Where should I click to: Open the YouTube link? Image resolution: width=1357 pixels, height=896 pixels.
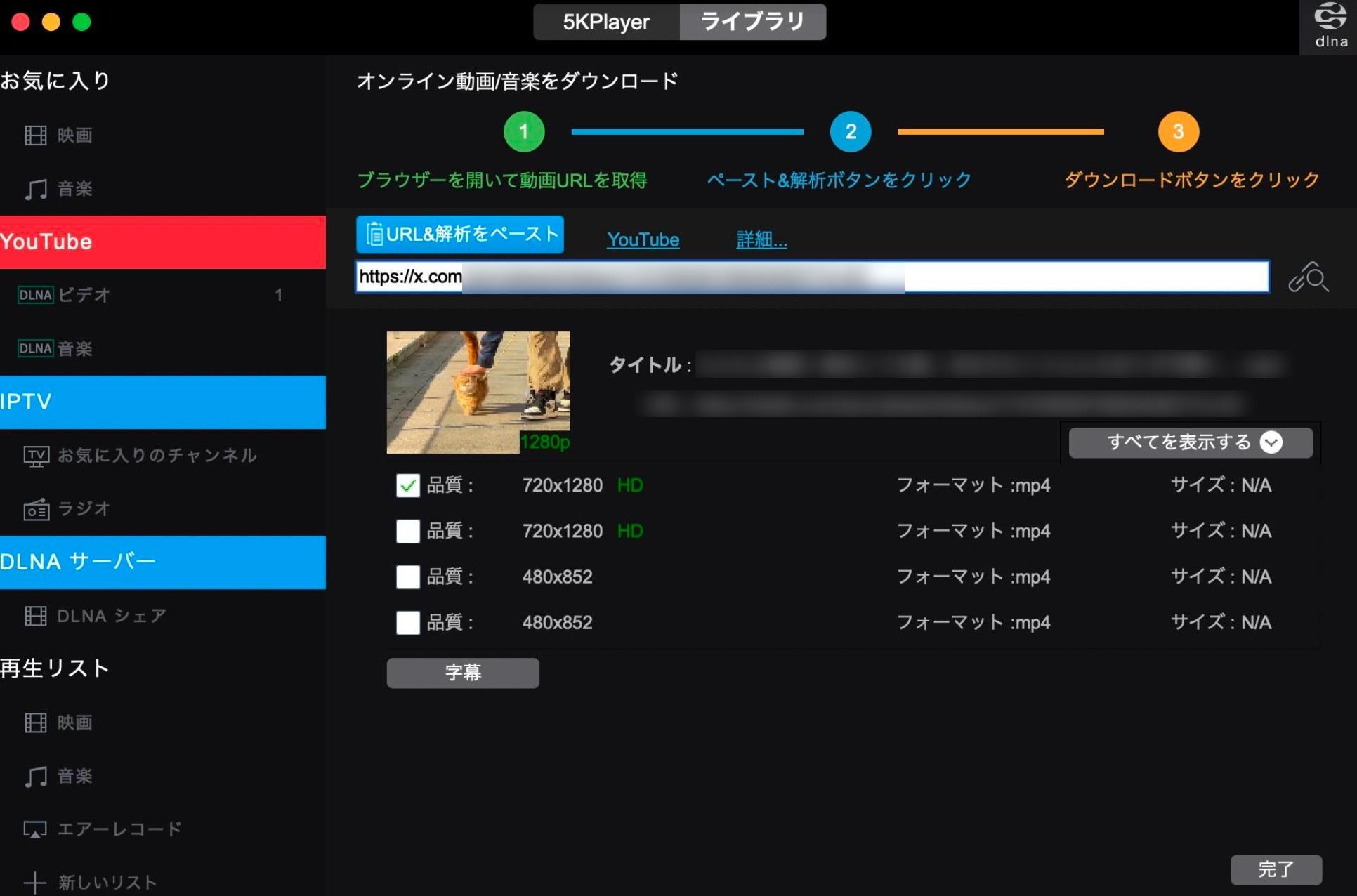643,239
